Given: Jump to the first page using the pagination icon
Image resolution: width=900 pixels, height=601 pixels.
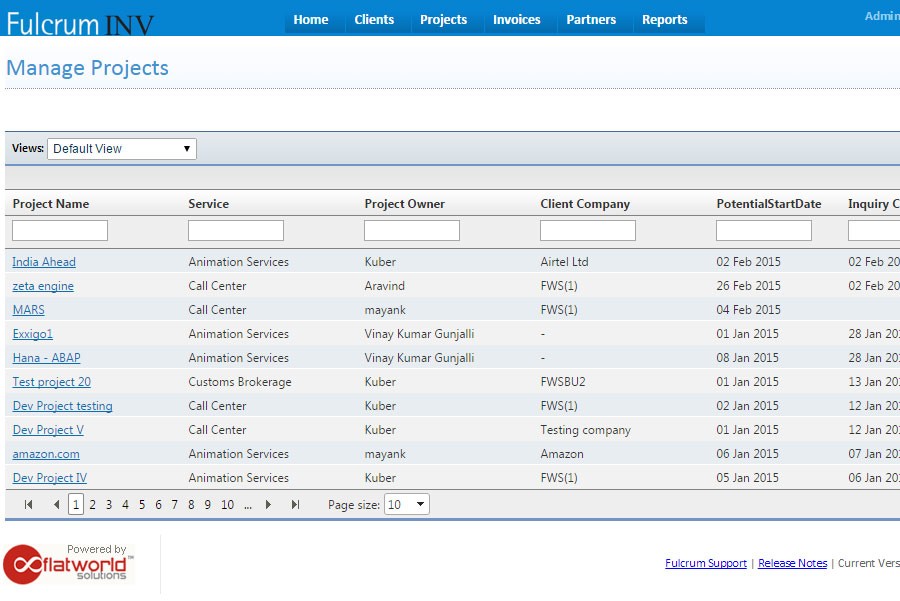Looking at the screenshot, I should point(27,504).
